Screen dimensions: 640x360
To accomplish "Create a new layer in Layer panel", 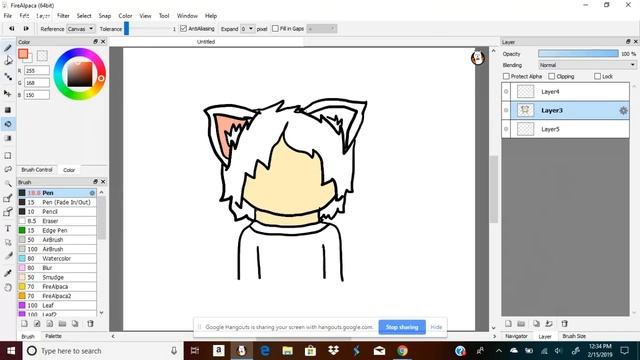I will click(x=508, y=324).
